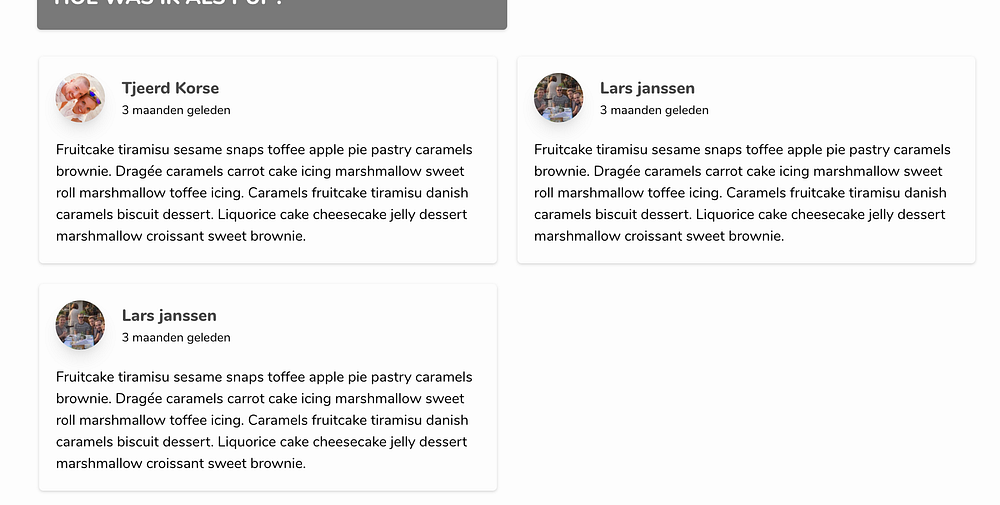Click Lars janssen's name in right-hand card
This screenshot has height=505, width=1000.
point(647,88)
